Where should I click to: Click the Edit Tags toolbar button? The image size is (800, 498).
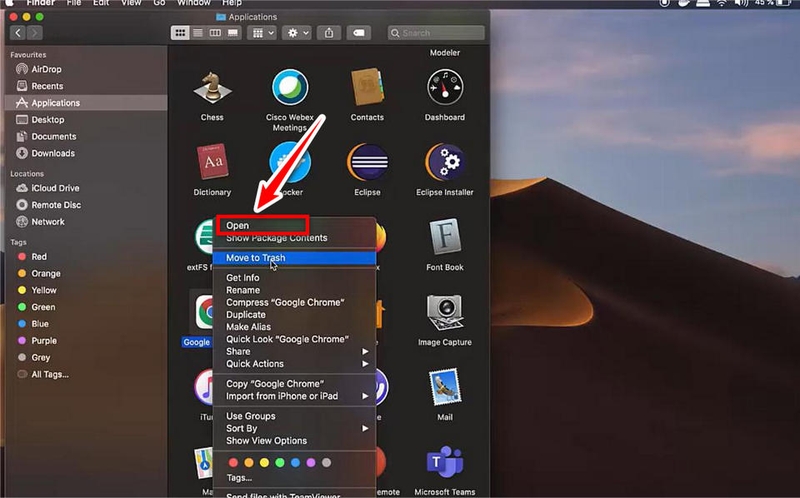[x=359, y=33]
